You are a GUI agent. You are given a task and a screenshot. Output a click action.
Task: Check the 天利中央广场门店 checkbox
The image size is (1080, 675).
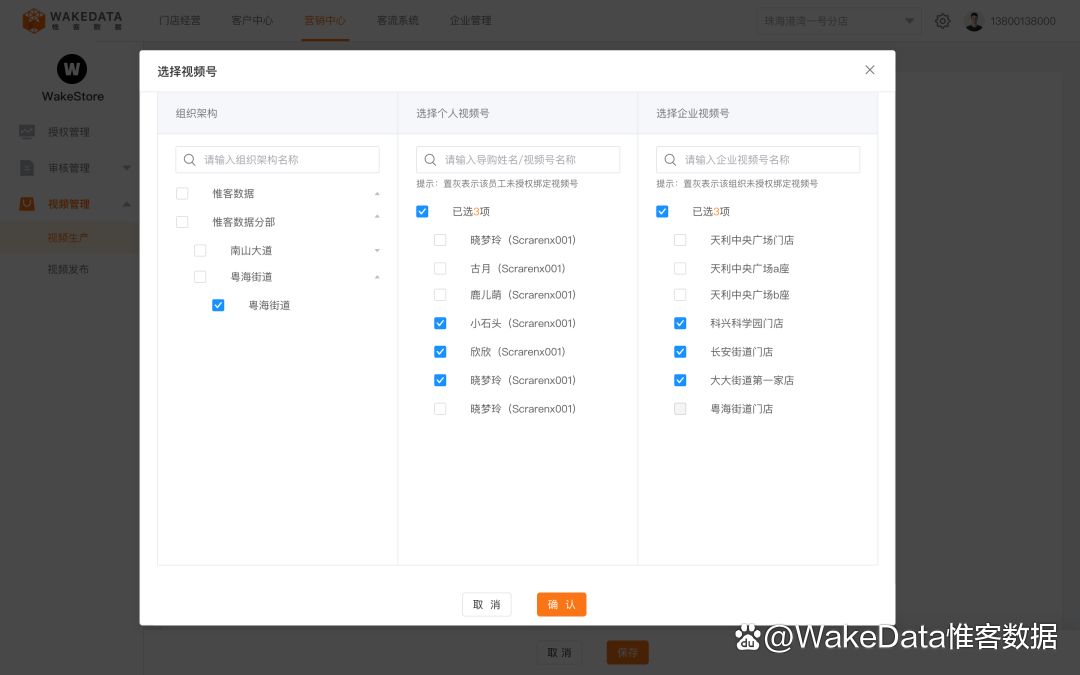[x=680, y=240]
